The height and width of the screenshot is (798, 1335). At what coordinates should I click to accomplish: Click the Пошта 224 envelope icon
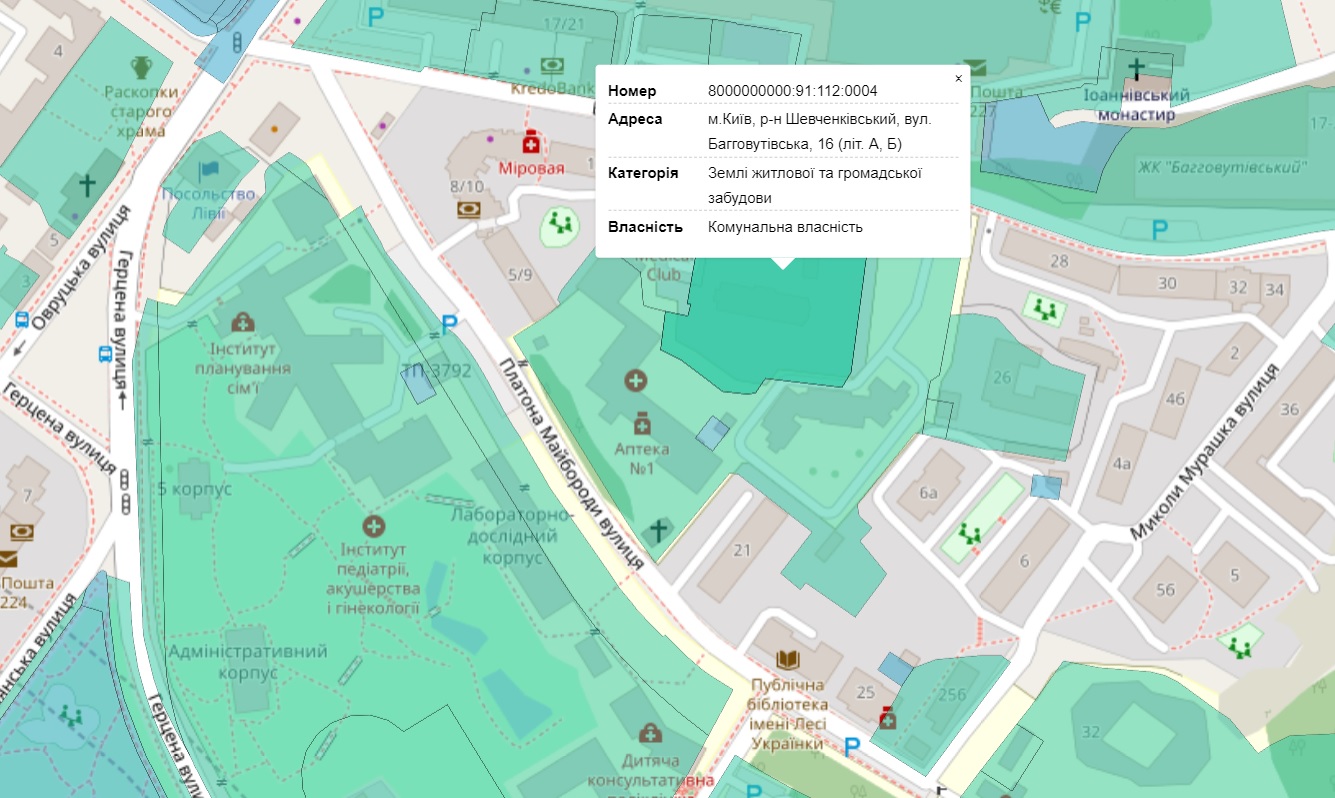coord(8,558)
